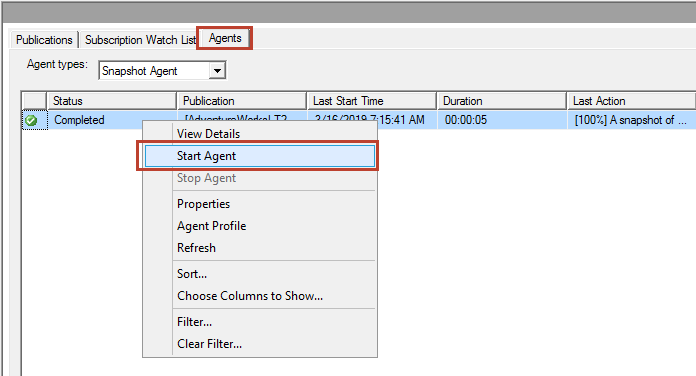The height and width of the screenshot is (376, 696).
Task: Click the Duration column header
Action: pos(502,101)
